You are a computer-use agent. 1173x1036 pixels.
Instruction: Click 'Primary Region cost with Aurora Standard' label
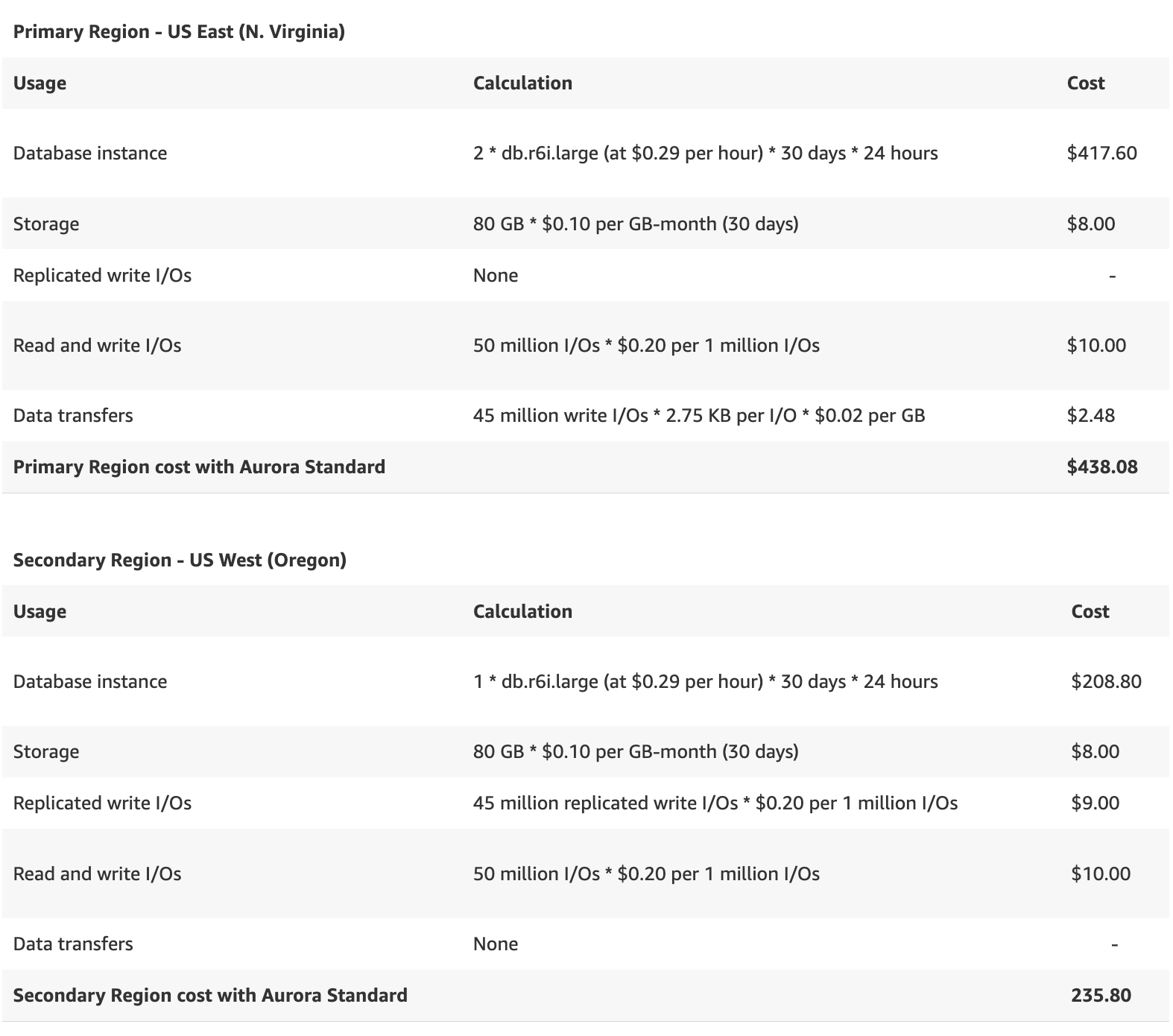(199, 467)
